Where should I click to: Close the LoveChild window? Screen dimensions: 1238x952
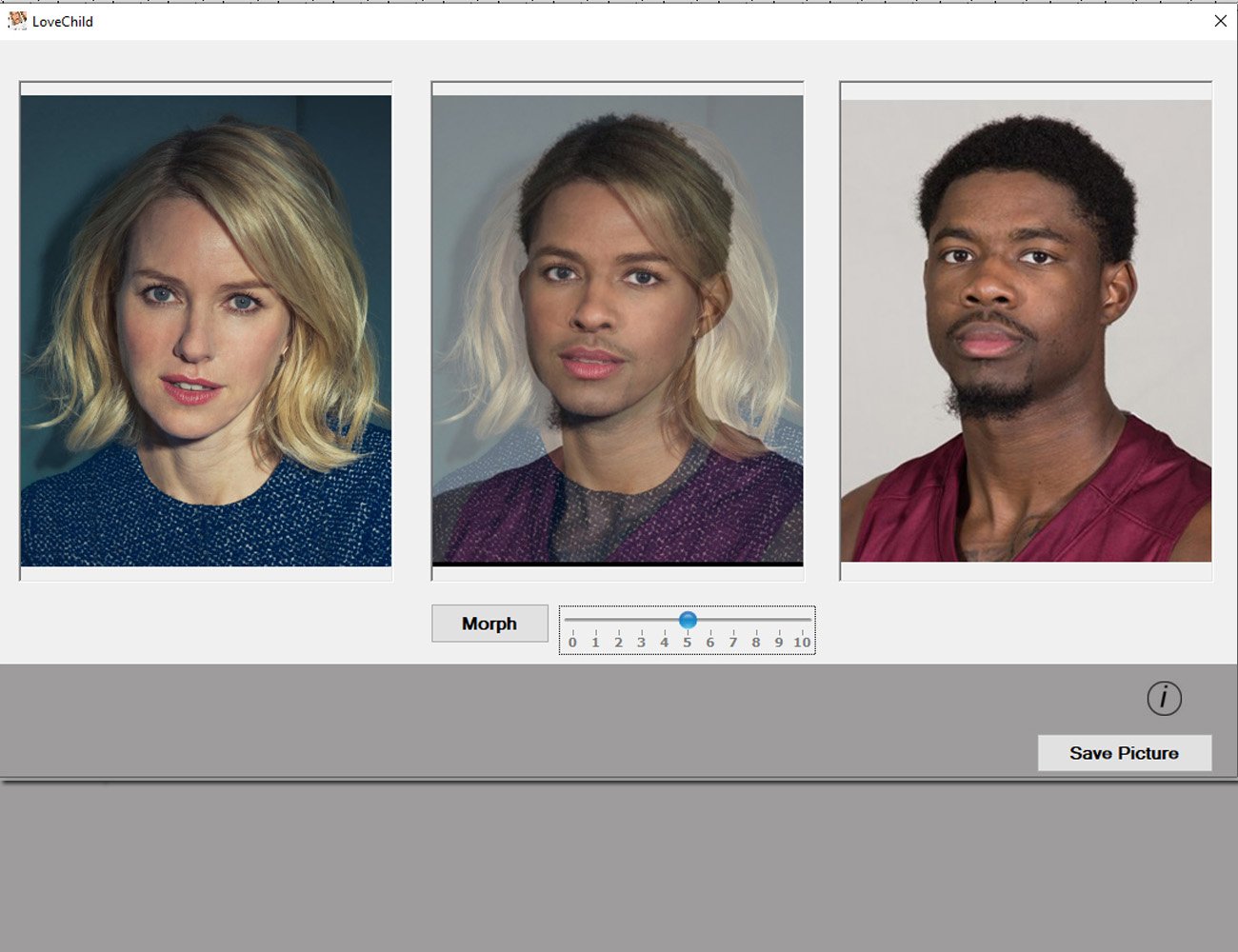[1220, 21]
